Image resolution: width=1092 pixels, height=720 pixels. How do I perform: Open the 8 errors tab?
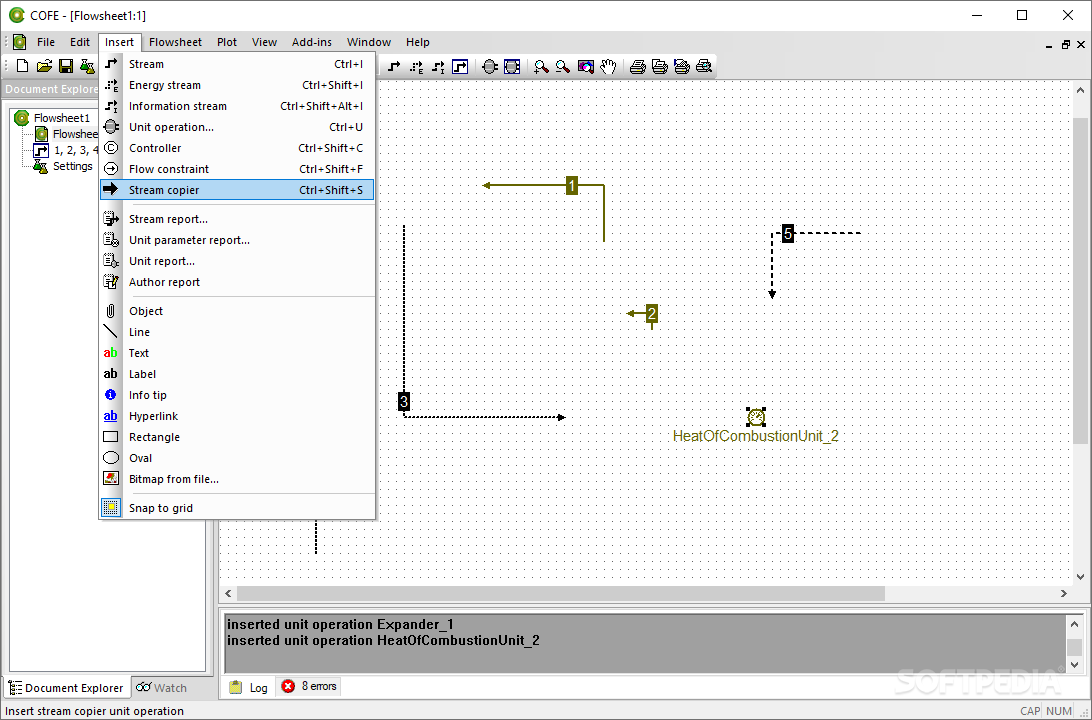(x=310, y=687)
